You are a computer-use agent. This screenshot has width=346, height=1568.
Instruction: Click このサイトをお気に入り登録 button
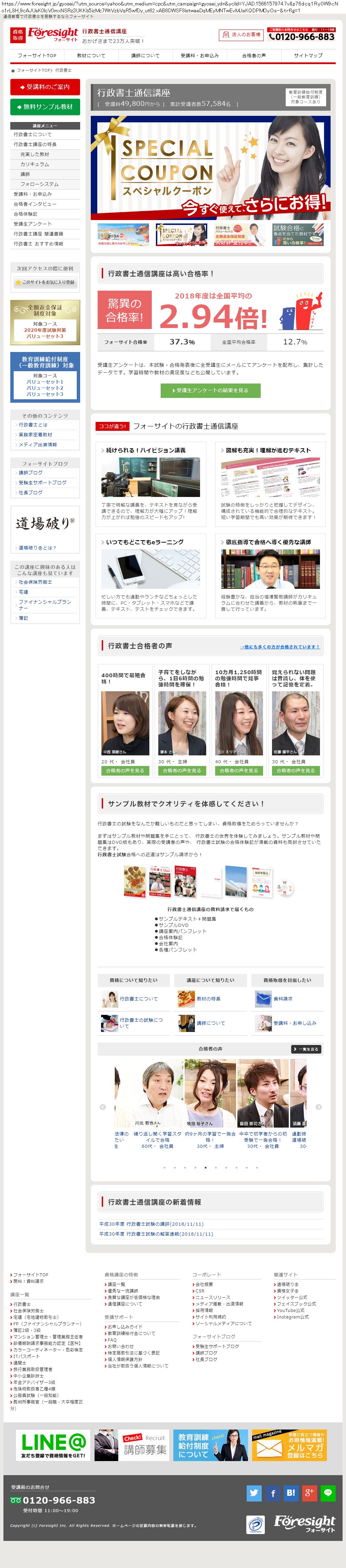(x=45, y=282)
